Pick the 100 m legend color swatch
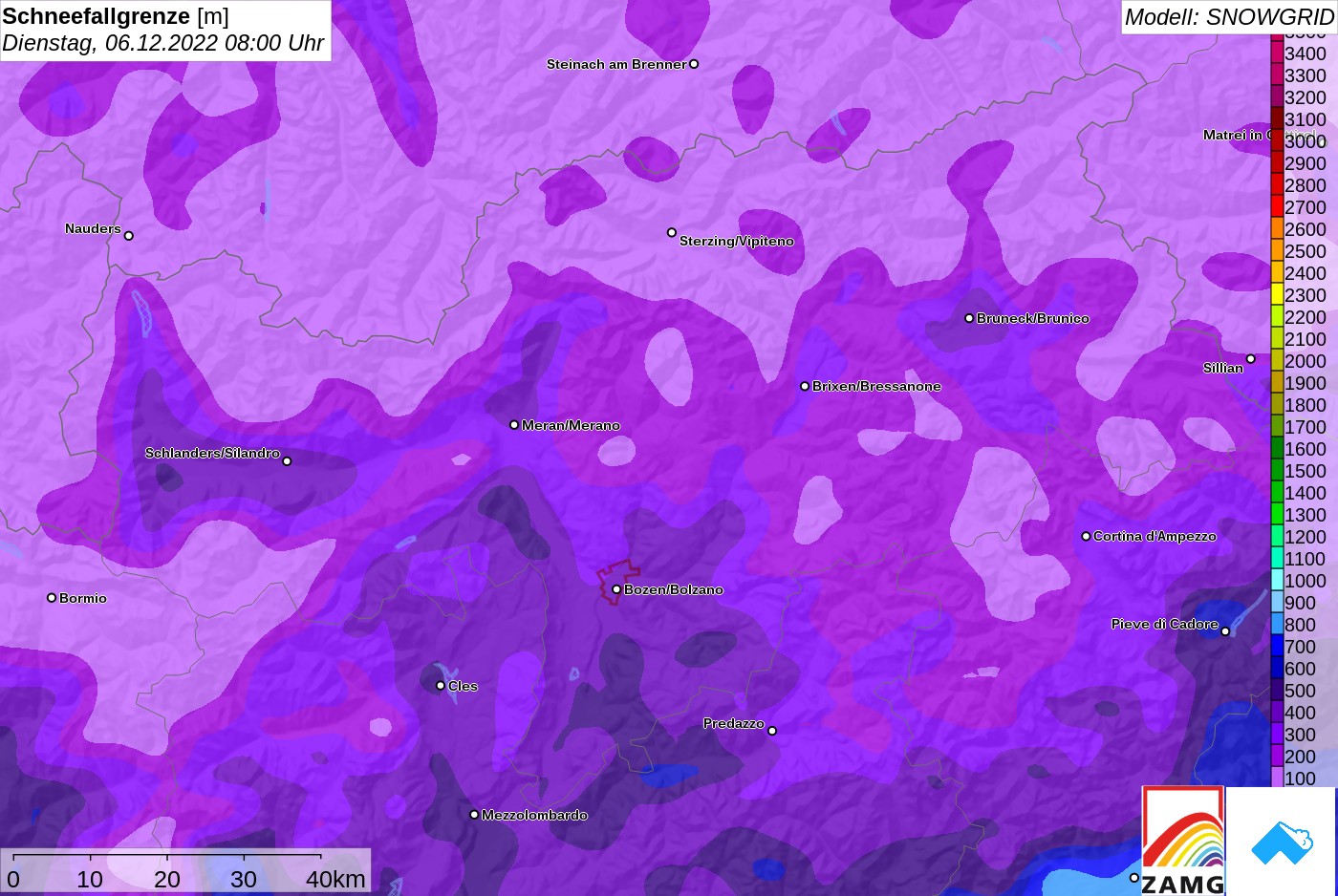This screenshot has height=896, width=1338. pyautogui.click(x=1277, y=778)
